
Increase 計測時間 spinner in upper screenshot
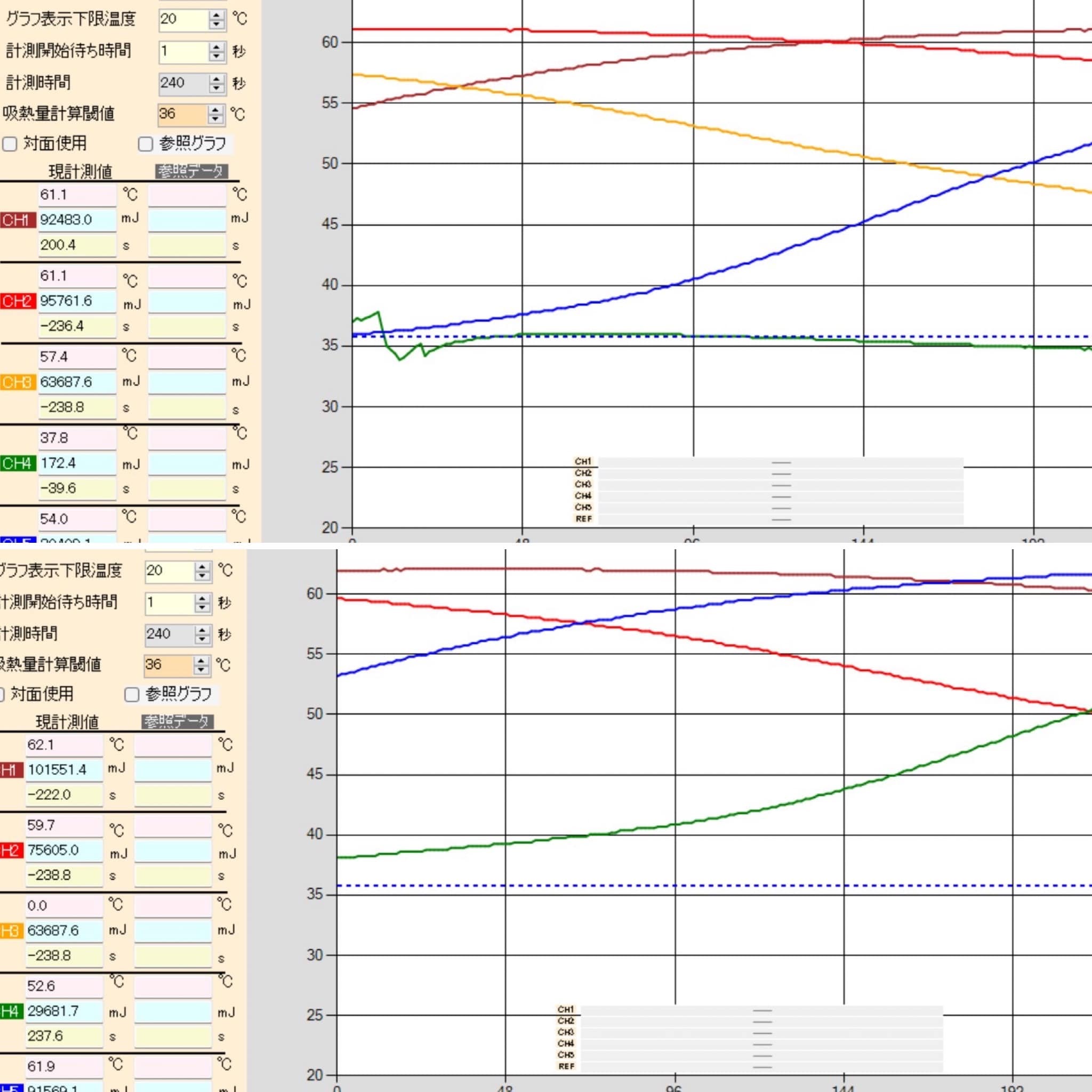216,78
